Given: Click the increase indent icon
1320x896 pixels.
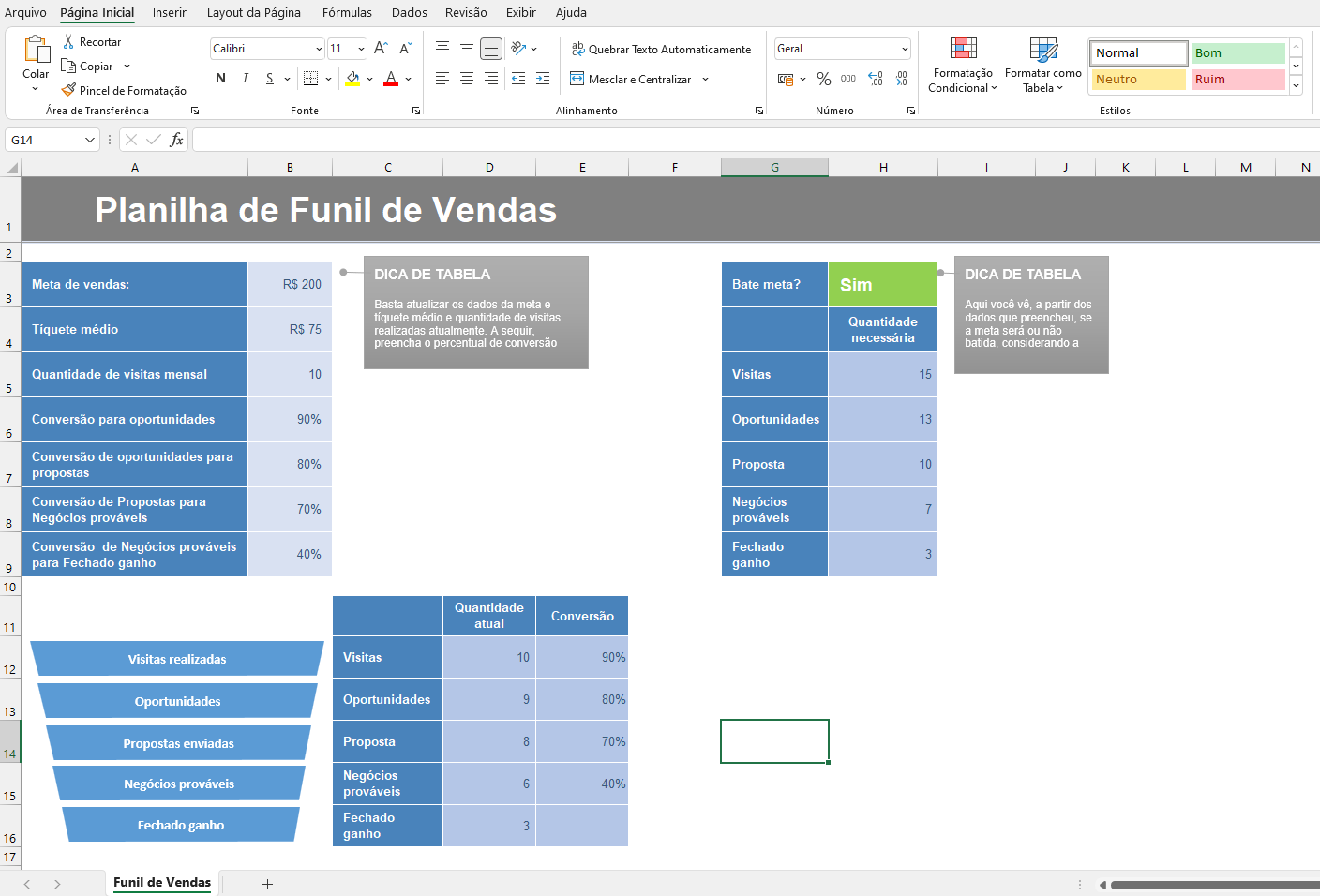Looking at the screenshot, I should (x=543, y=80).
